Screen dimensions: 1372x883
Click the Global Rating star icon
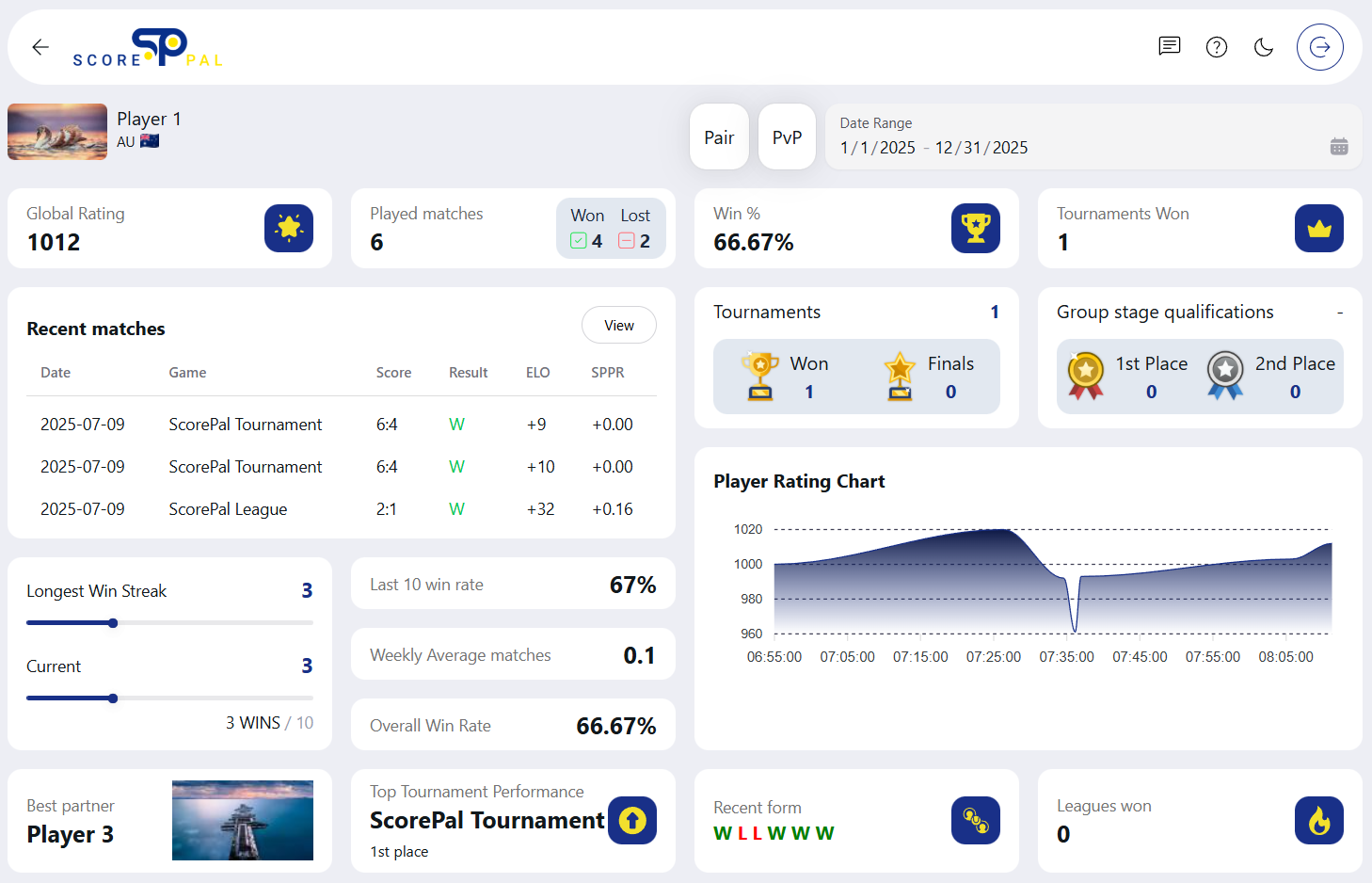pyautogui.click(x=289, y=229)
